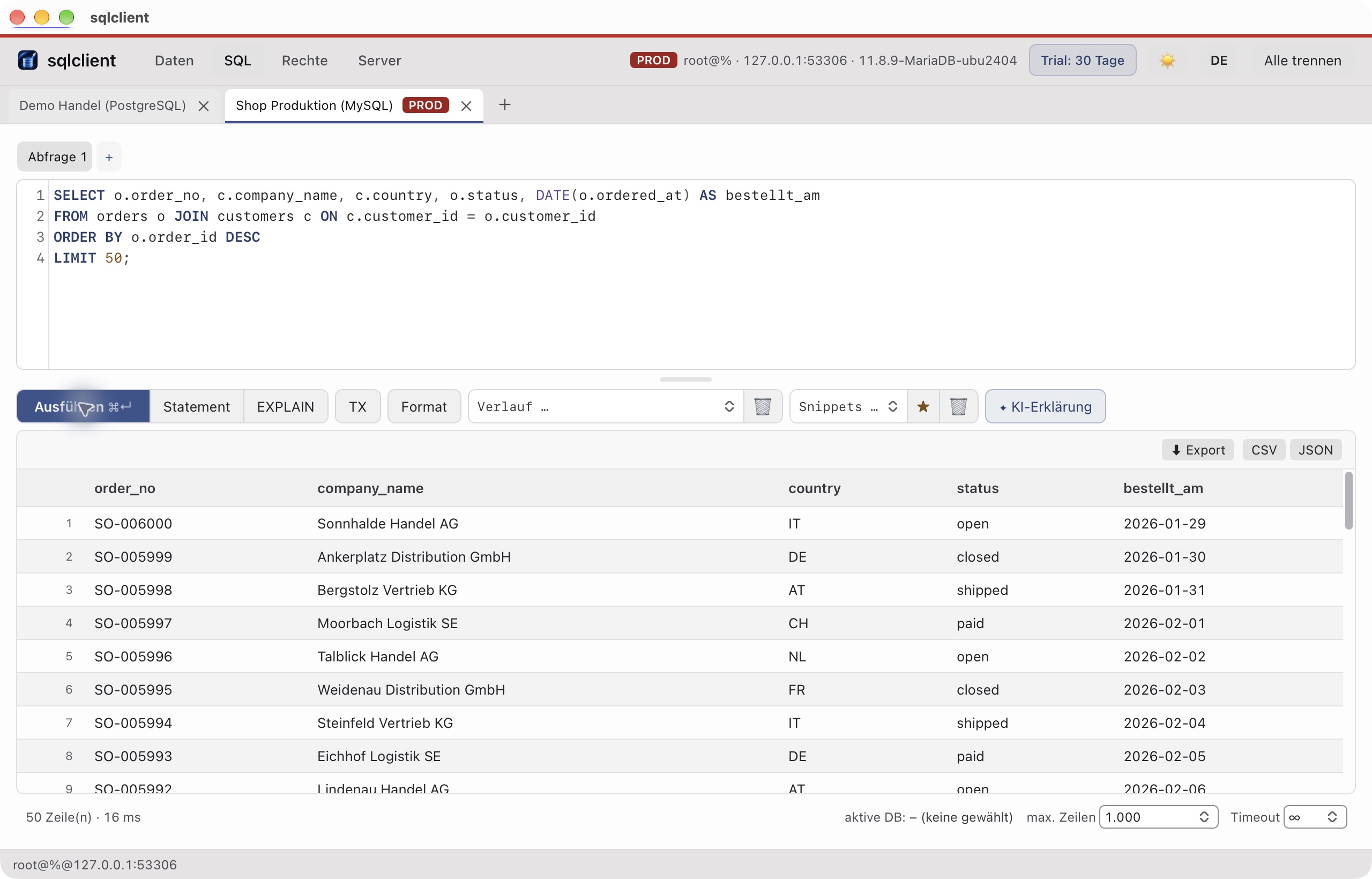This screenshot has height=879, width=1372.
Task: Save snippet with the star icon
Action: (923, 406)
